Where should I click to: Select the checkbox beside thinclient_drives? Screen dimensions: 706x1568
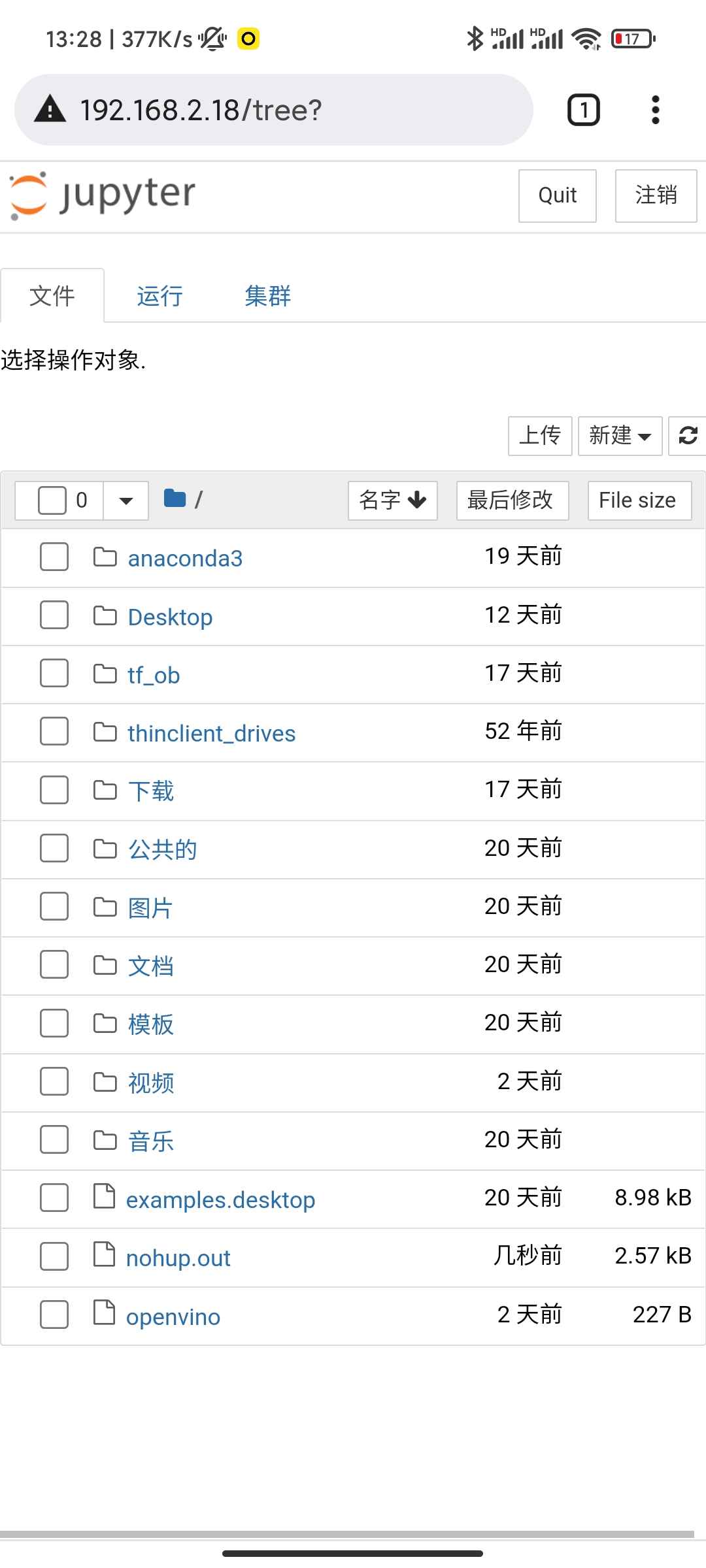point(54,731)
